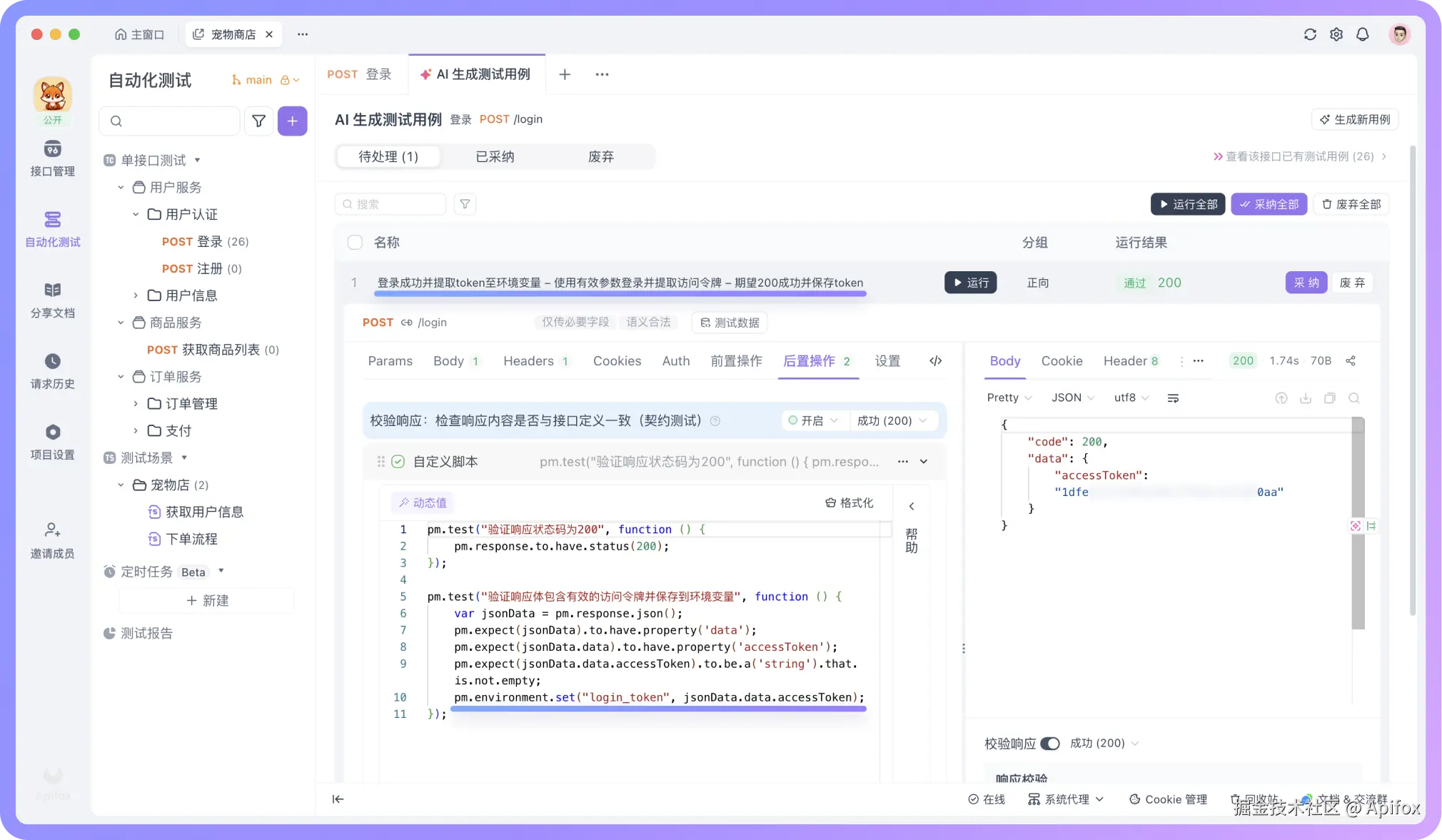Open 接口管理 in the left sidebar
The width and height of the screenshot is (1442, 840).
click(51, 158)
